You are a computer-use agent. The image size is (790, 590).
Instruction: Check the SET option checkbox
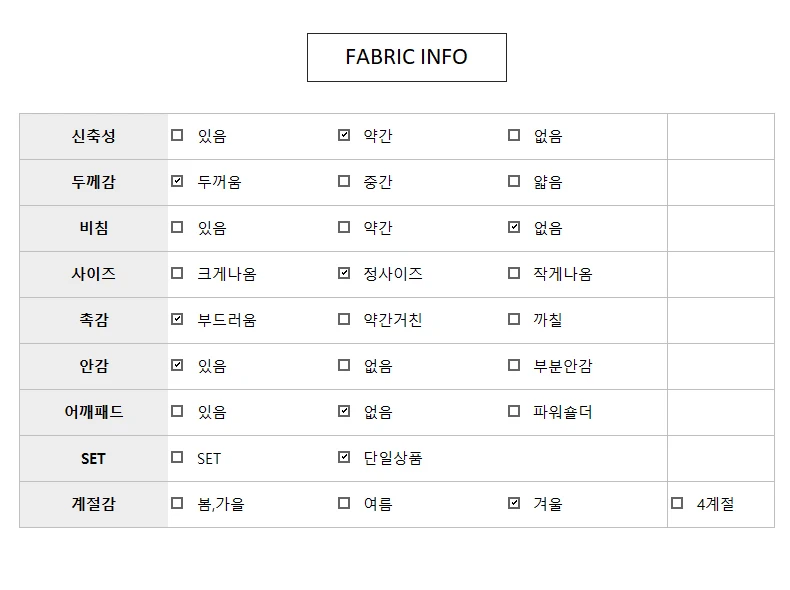pos(177,457)
